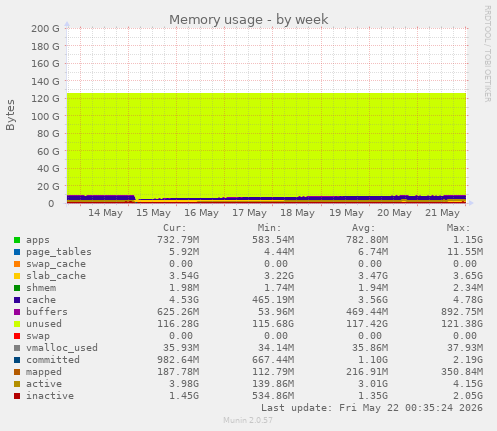Screen dimensions: 497x431
Task: Click the orange swap_cache legend swatch
Action: (x=17, y=264)
